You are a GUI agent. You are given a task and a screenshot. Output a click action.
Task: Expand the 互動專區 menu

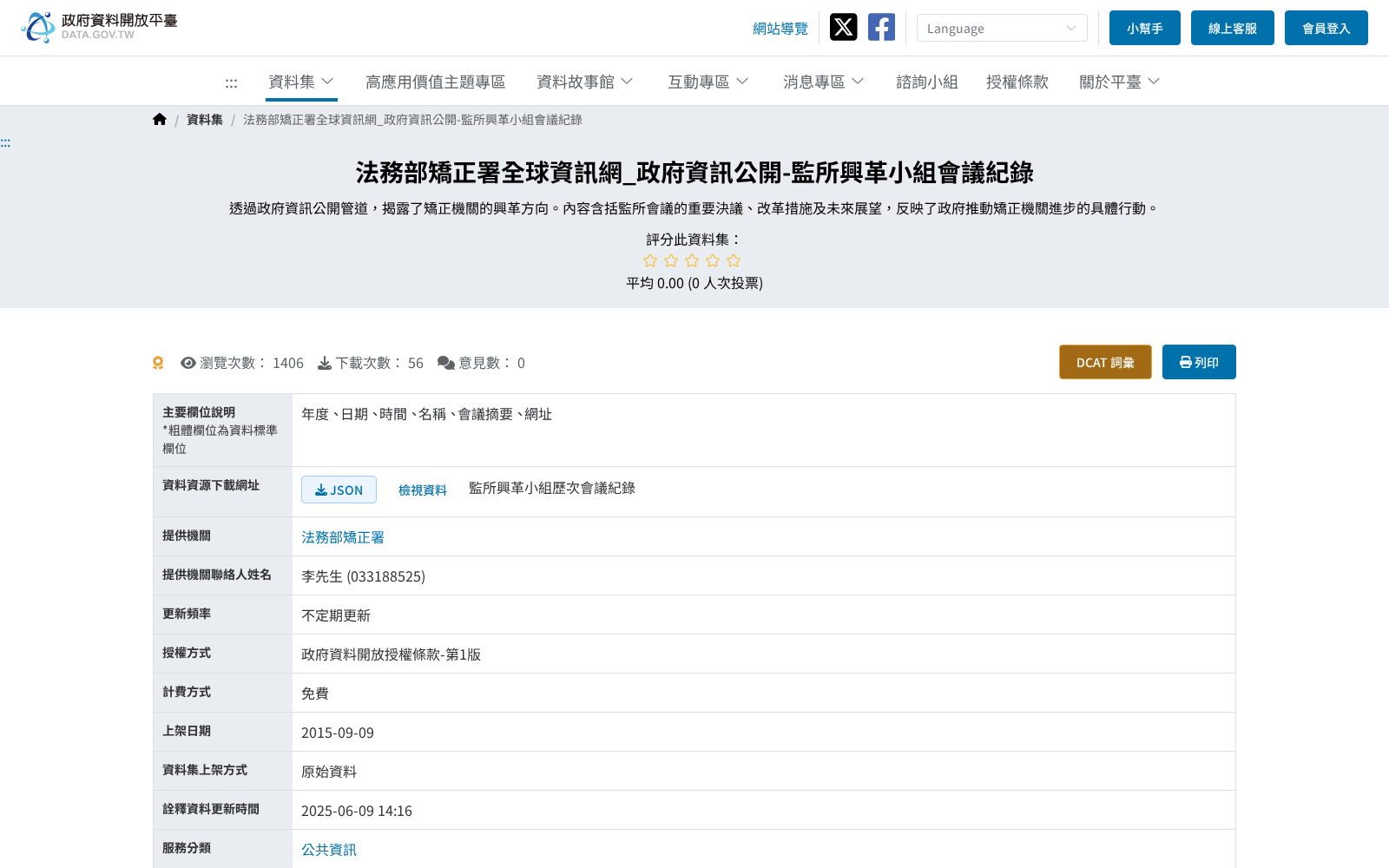click(708, 82)
